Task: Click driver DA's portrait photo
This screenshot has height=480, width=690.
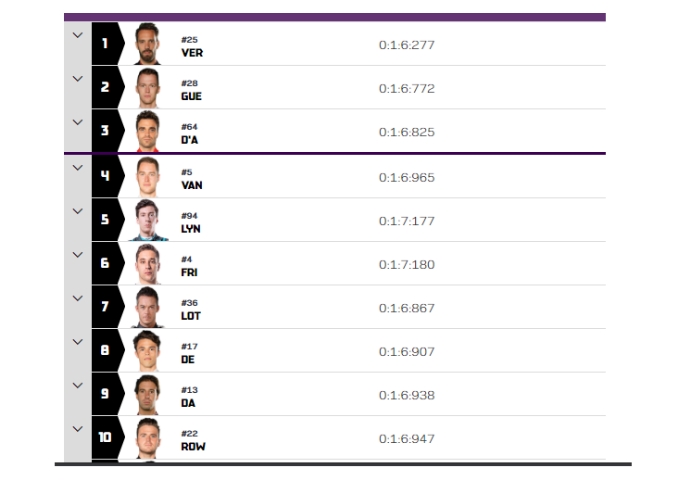Action: coord(147,394)
